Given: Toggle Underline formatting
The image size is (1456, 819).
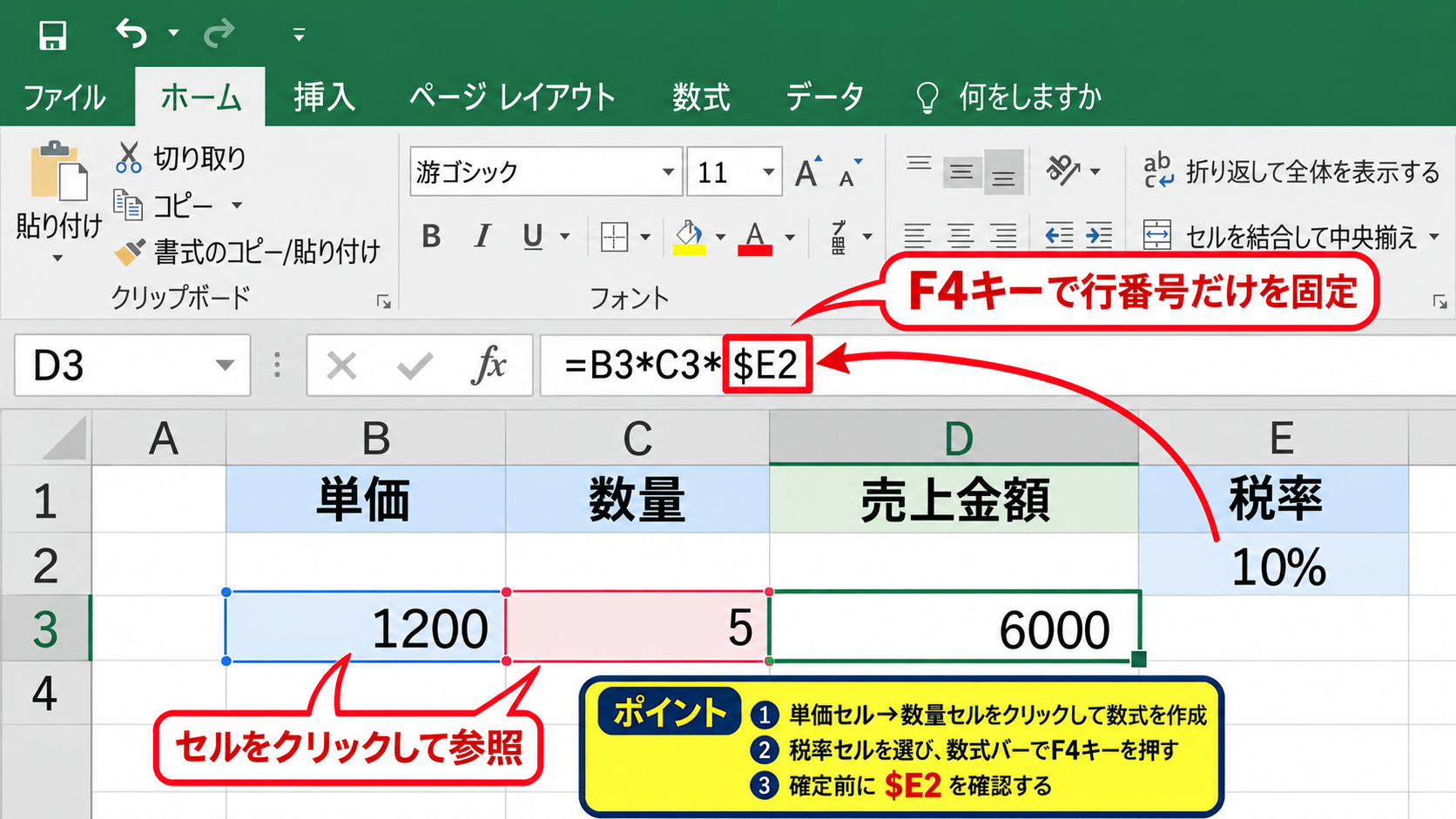Looking at the screenshot, I should click(533, 236).
